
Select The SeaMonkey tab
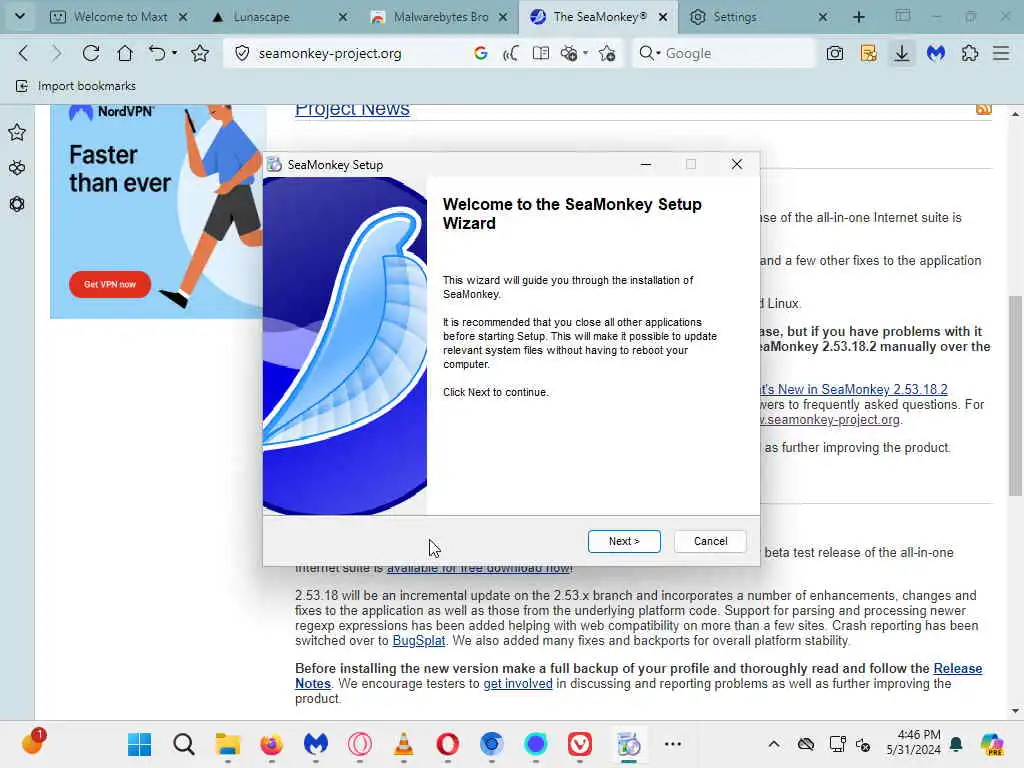600,17
